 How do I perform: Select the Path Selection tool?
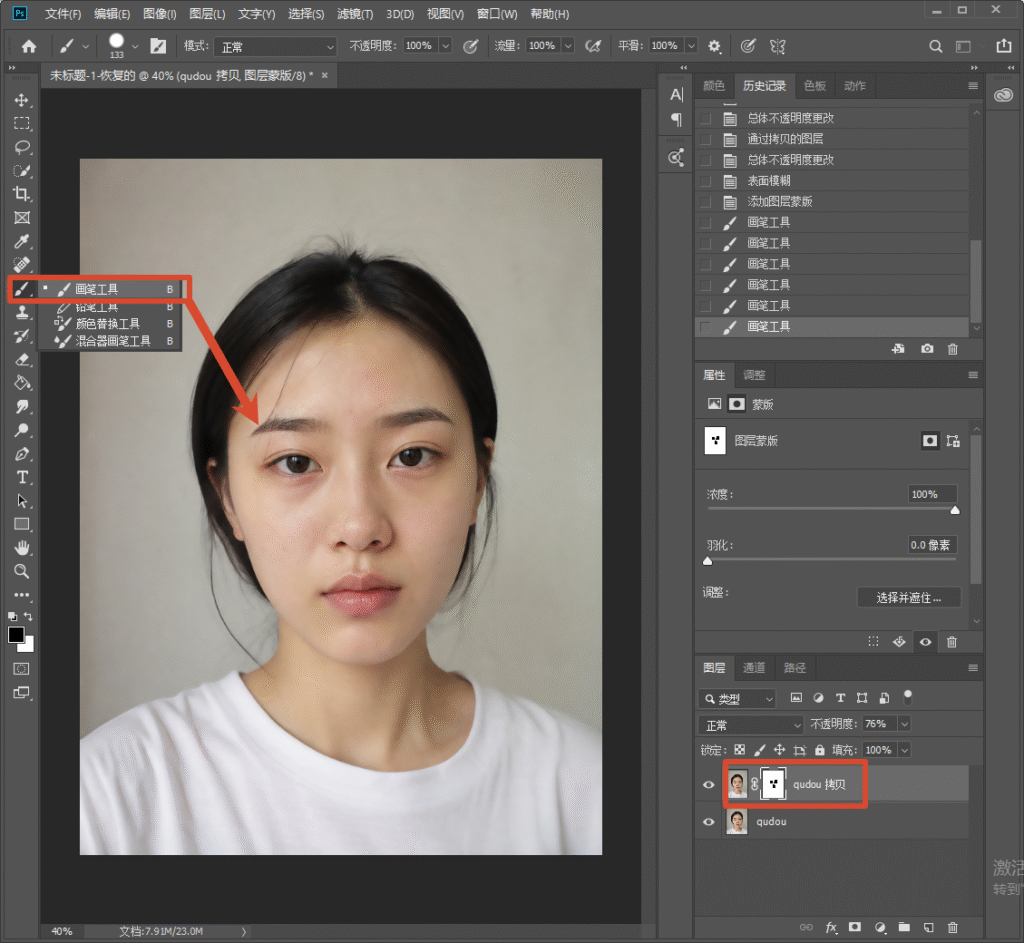22,501
